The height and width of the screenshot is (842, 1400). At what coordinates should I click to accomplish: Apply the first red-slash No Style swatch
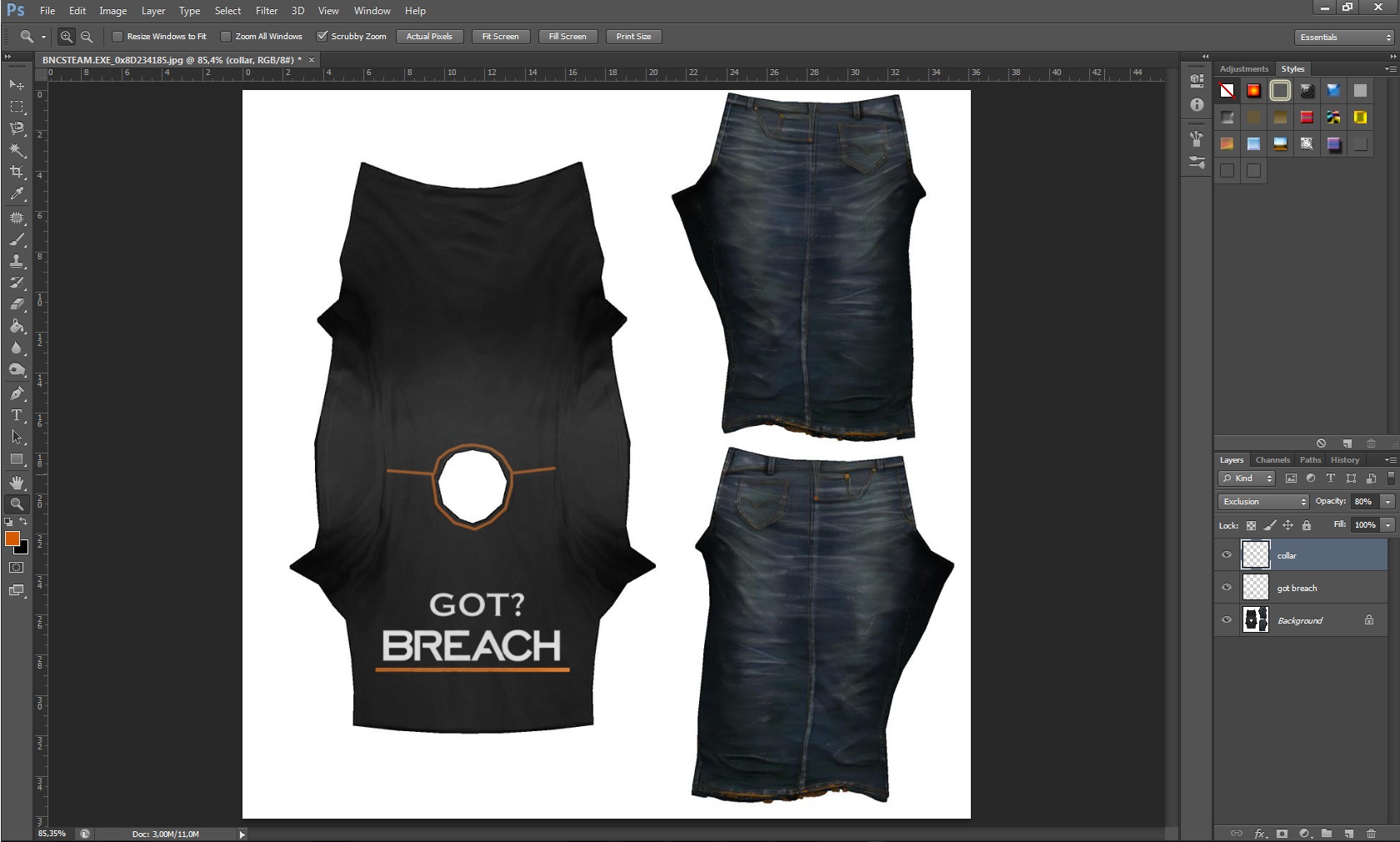1227,91
